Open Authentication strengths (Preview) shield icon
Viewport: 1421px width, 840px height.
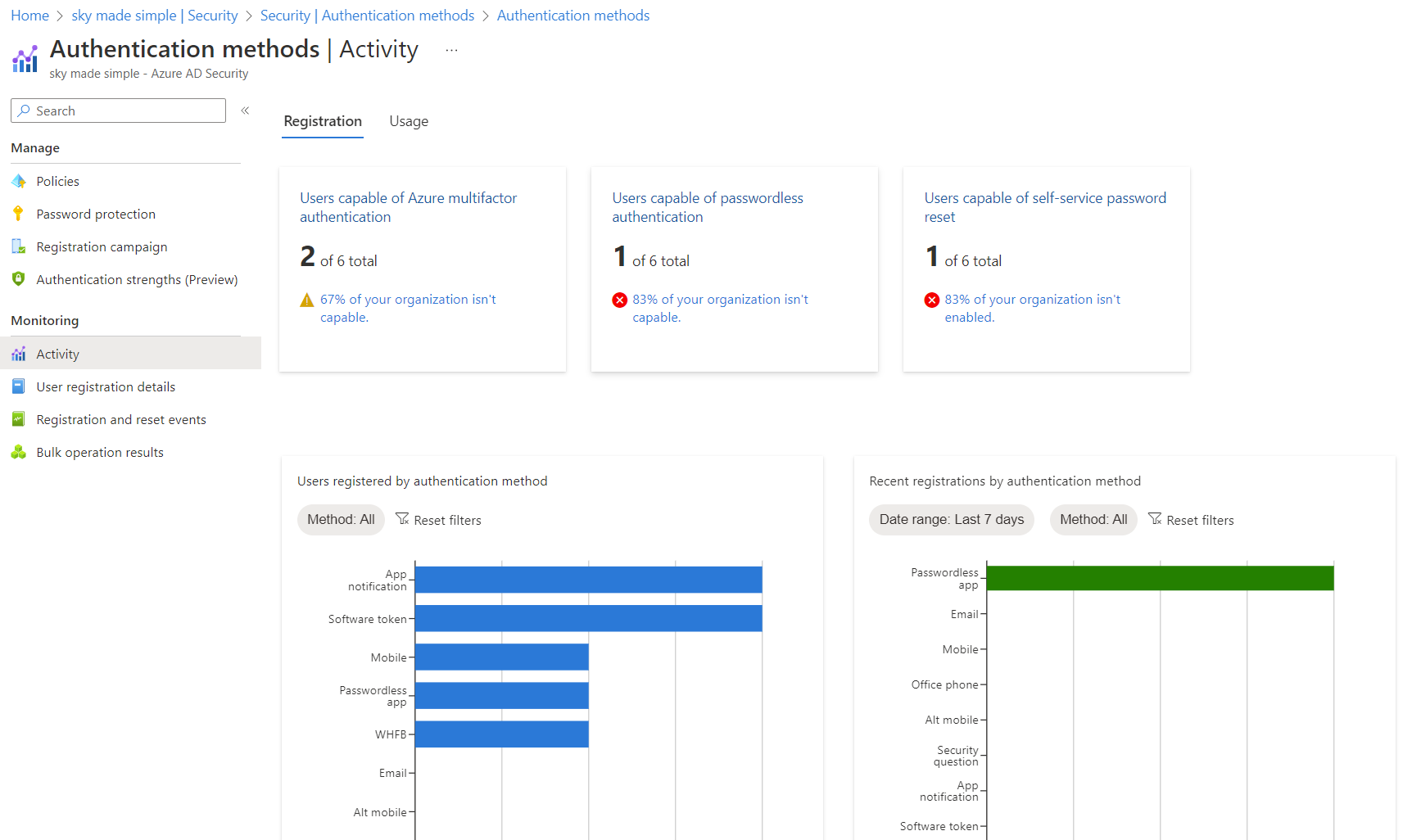19,278
